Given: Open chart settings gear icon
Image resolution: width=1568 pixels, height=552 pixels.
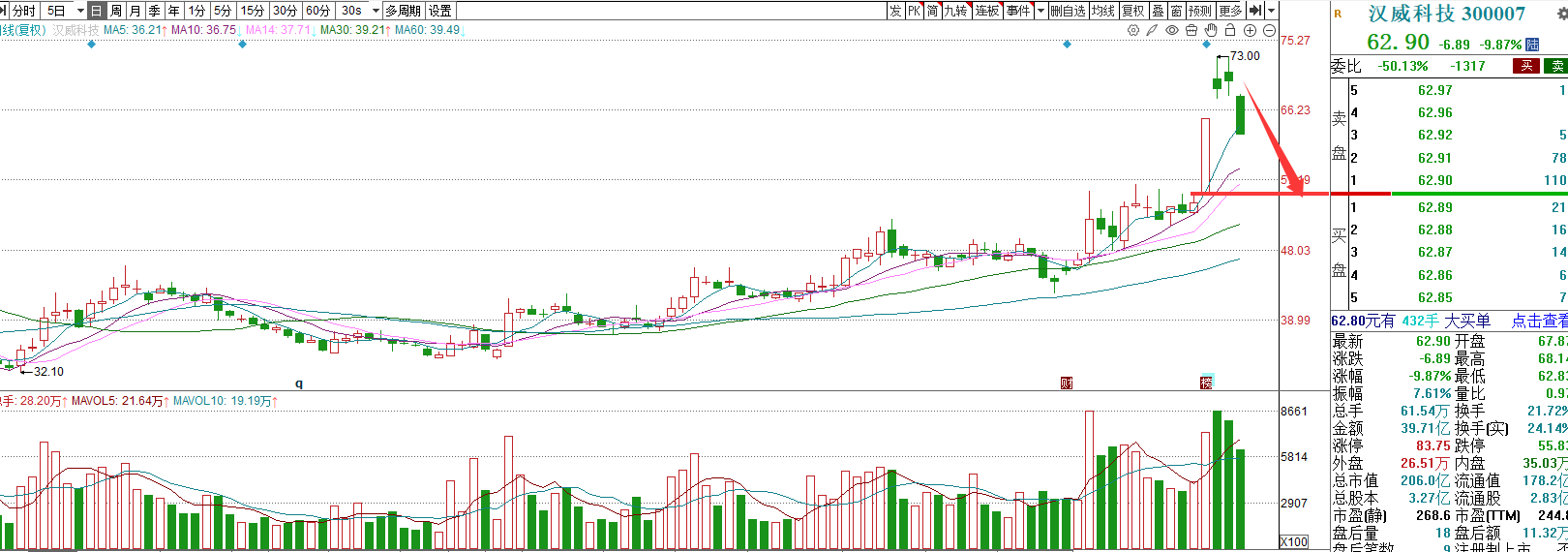Looking at the screenshot, I should (x=1133, y=30).
